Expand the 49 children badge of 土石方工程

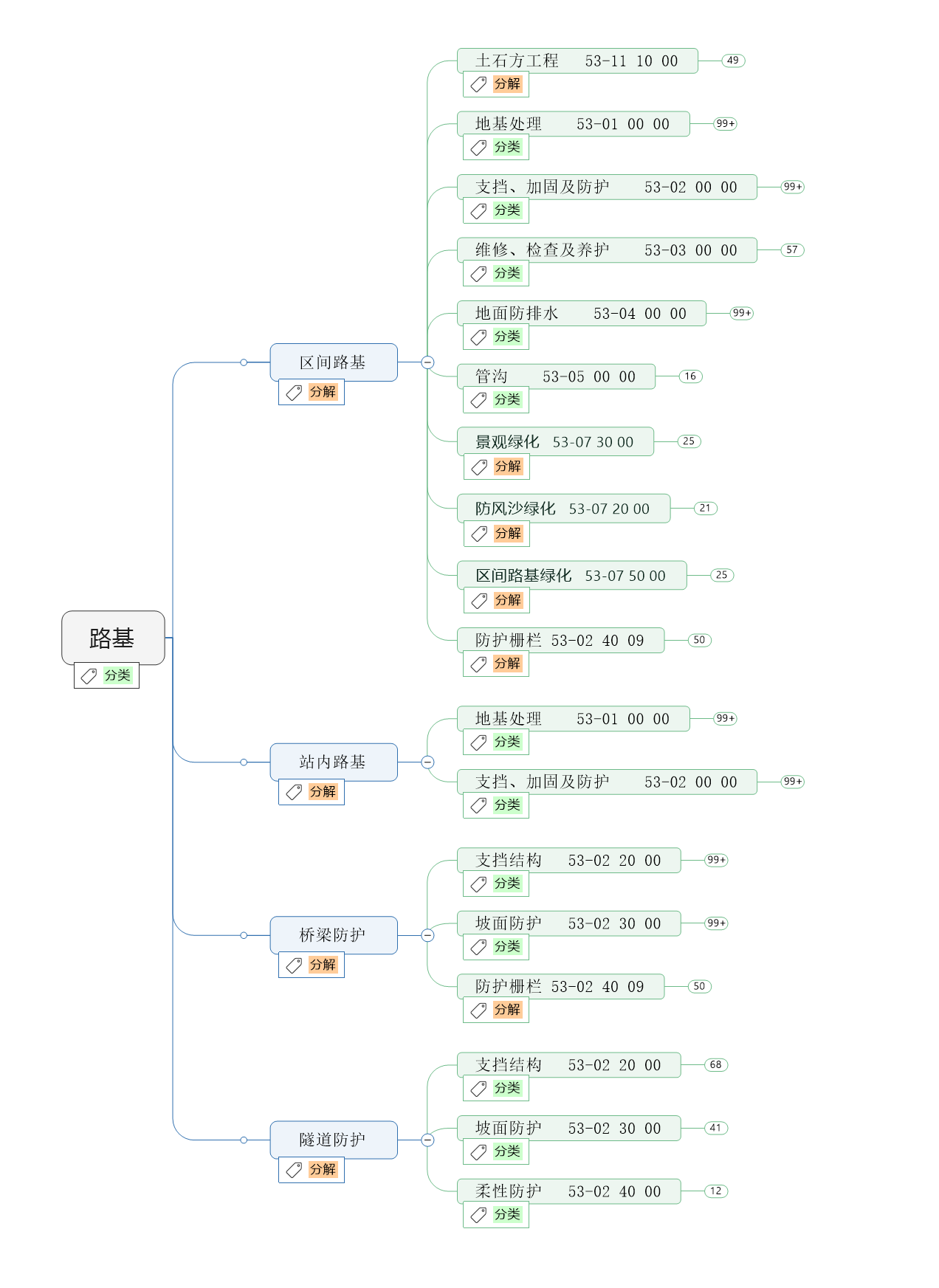[x=732, y=61]
